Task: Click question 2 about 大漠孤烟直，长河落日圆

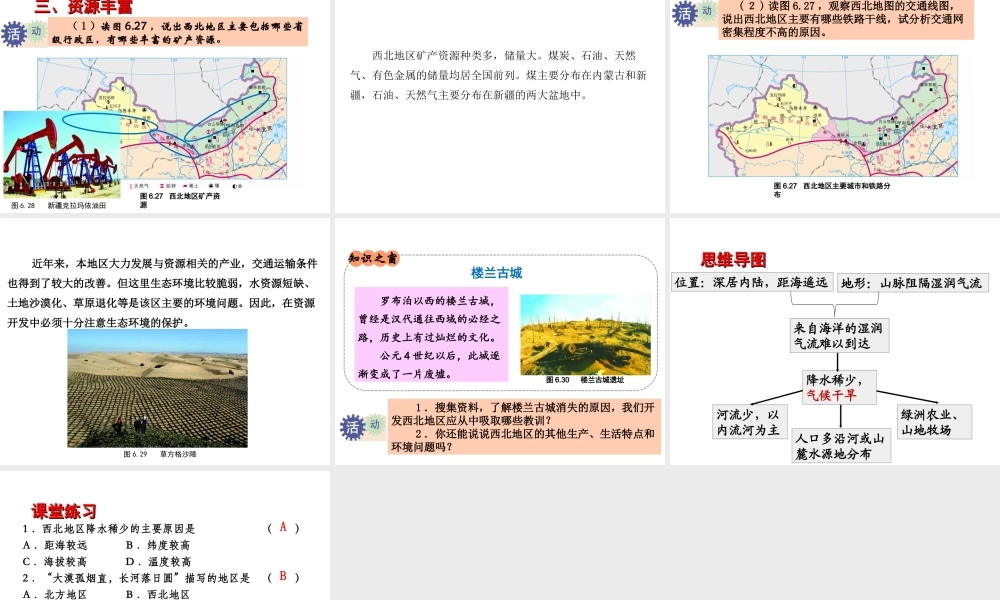Action: click(x=136, y=578)
